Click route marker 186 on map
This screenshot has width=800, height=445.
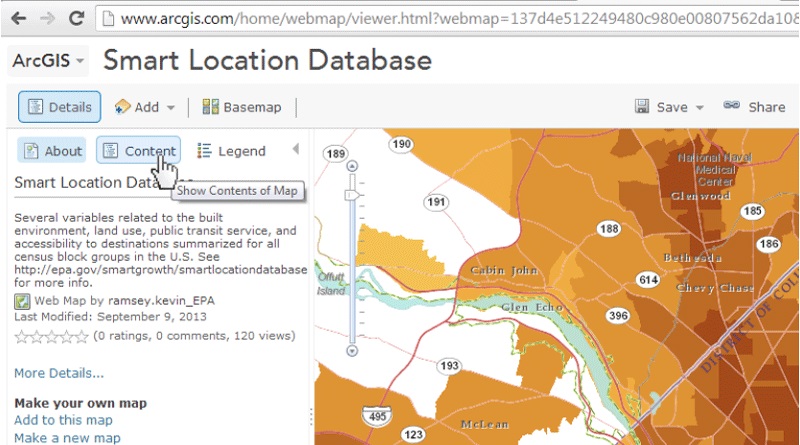coord(769,244)
